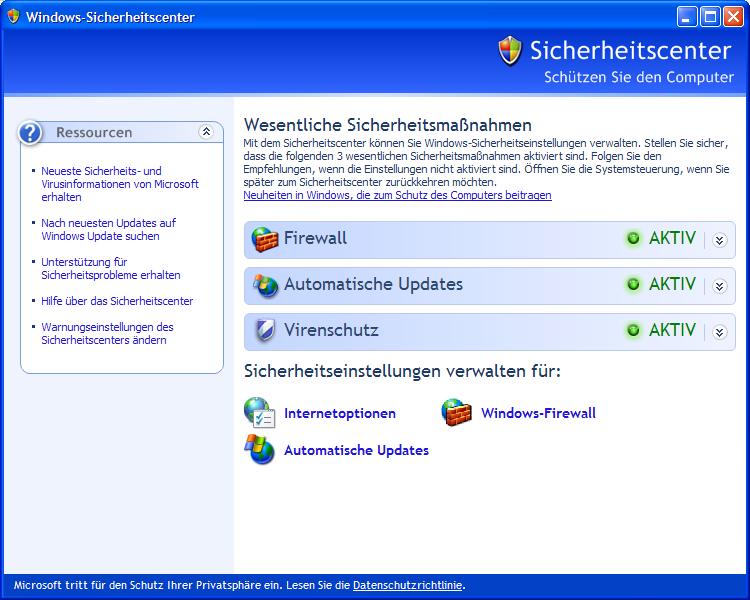This screenshot has width=750, height=600.
Task: Open Neueste Sicherheits- und Virusinformationen link
Action: [x=120, y=184]
